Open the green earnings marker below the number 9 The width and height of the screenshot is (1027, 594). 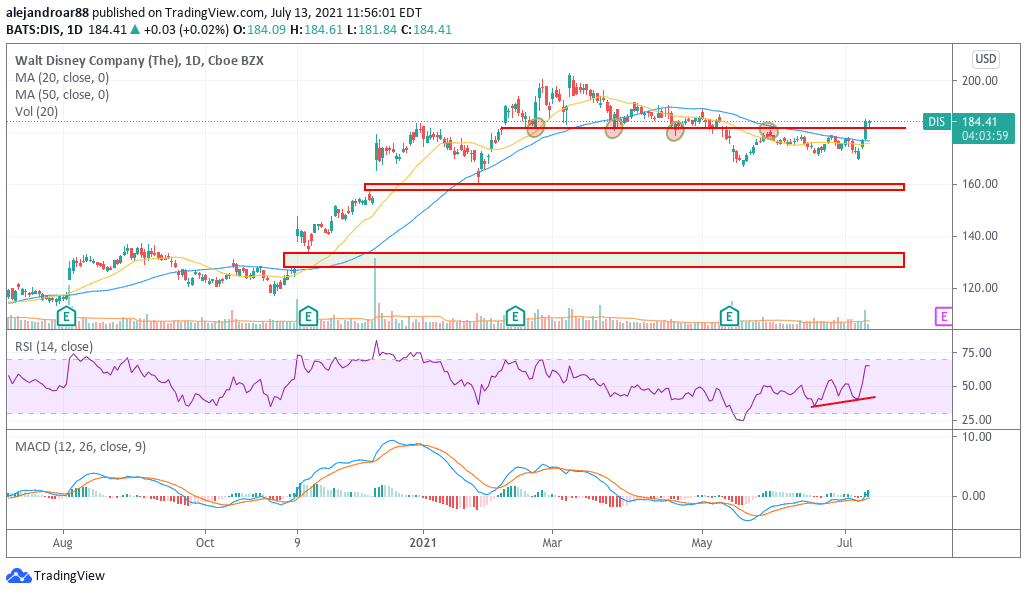pos(308,317)
